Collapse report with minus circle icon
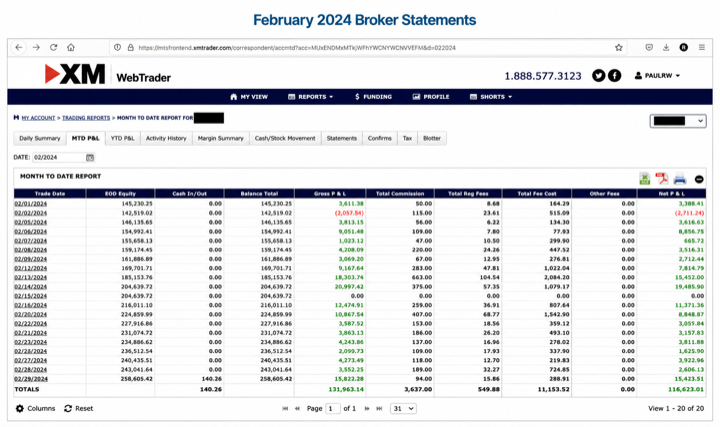Image resolution: width=720 pixels, height=427 pixels. point(699,179)
